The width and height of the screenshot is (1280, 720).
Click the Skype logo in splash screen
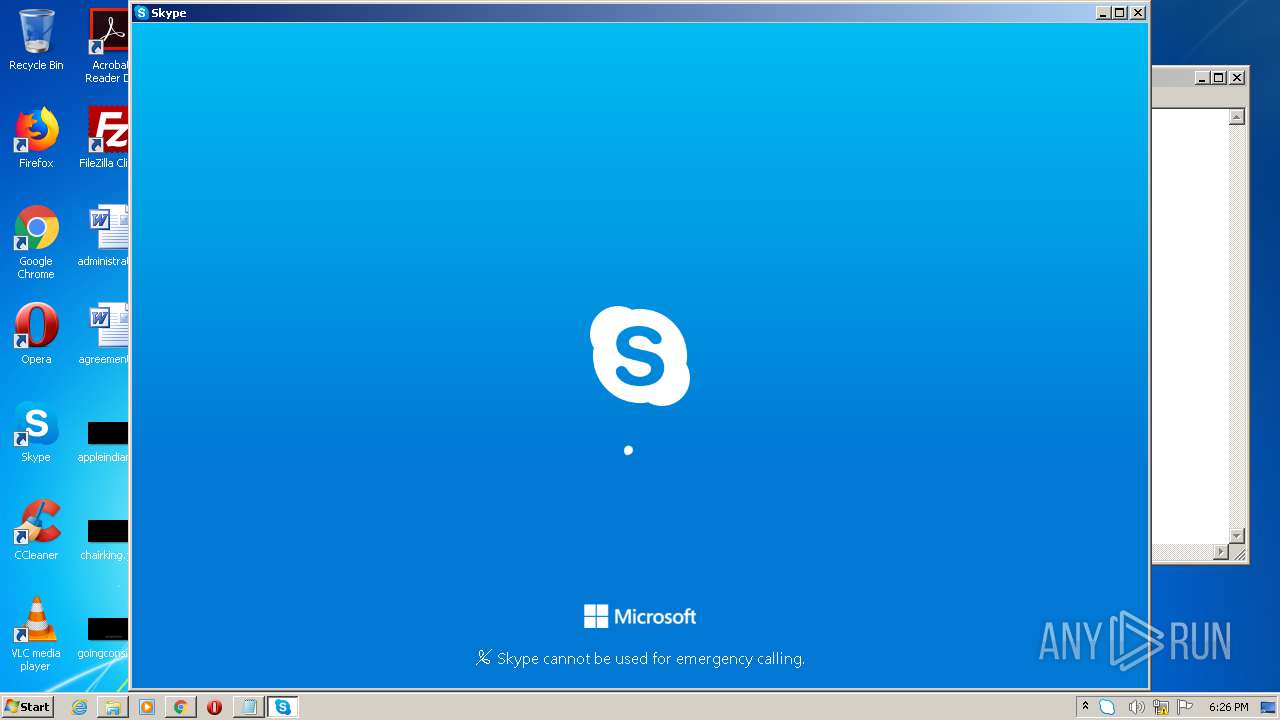pos(640,356)
